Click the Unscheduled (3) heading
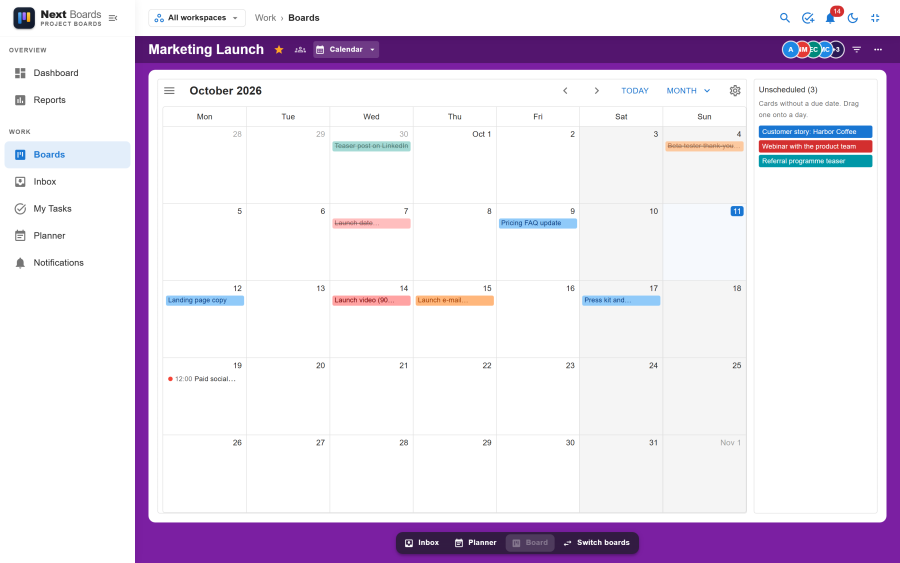 tap(788, 90)
